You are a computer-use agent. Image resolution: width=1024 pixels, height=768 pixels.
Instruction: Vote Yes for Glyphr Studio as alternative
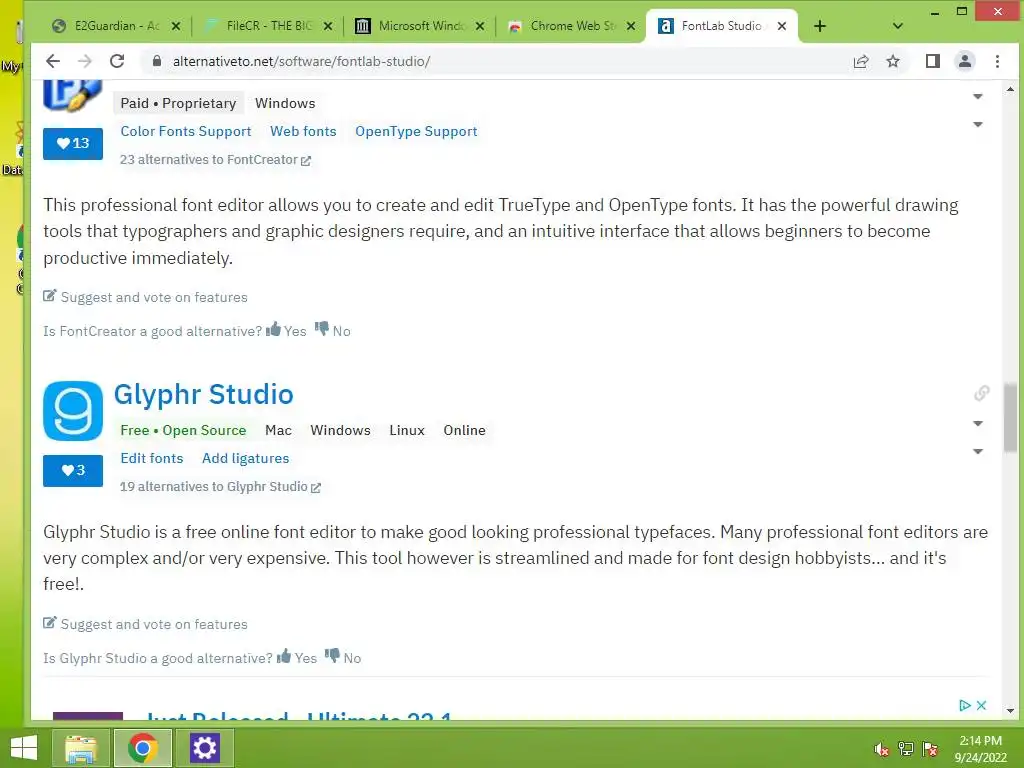pos(297,658)
